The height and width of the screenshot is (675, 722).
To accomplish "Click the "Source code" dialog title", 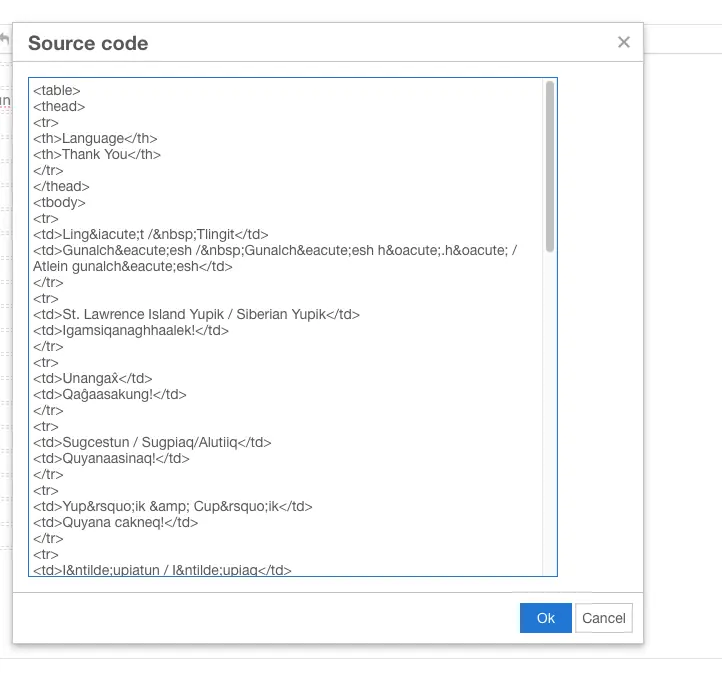I will (88, 43).
